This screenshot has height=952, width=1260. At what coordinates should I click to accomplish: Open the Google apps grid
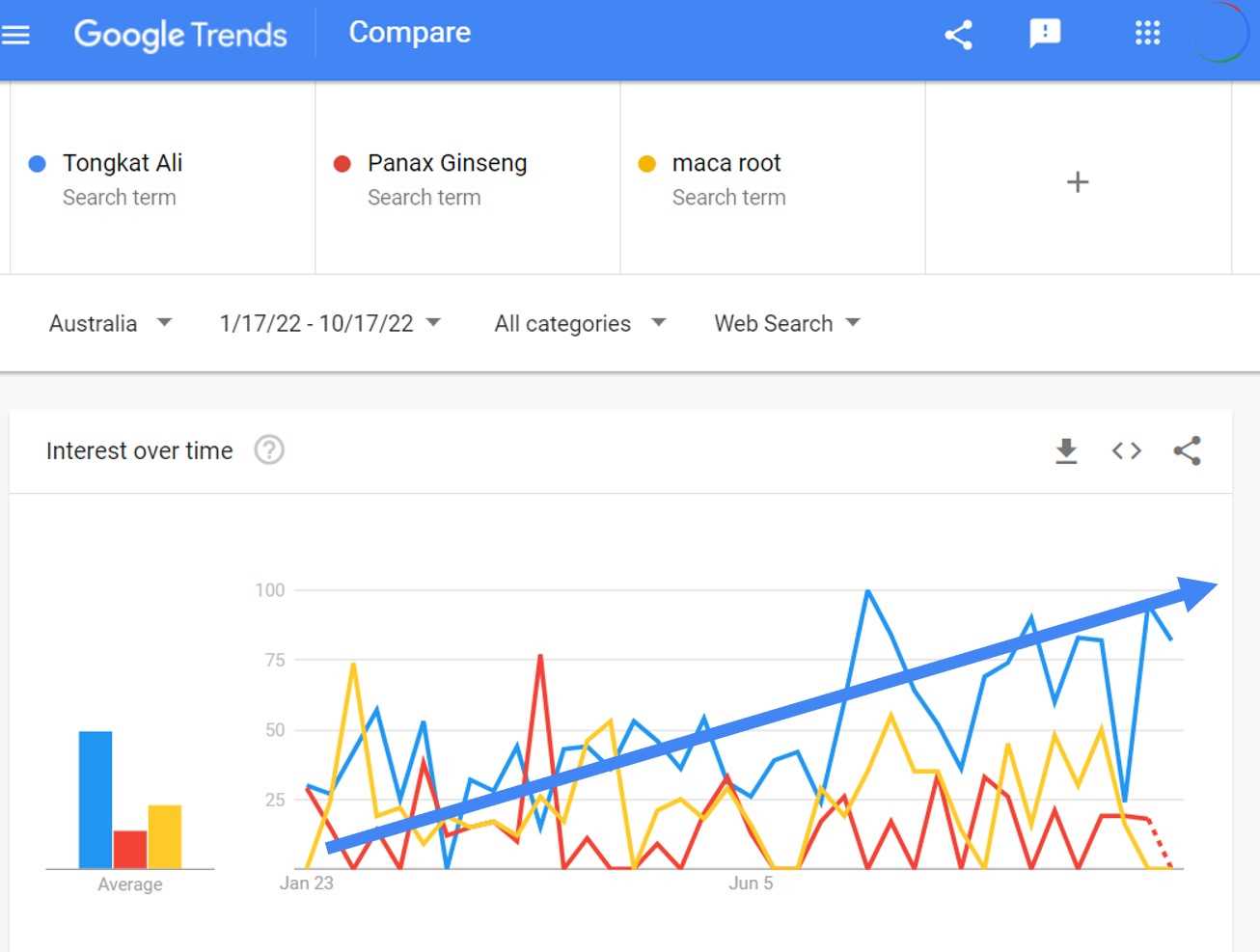tap(1147, 34)
